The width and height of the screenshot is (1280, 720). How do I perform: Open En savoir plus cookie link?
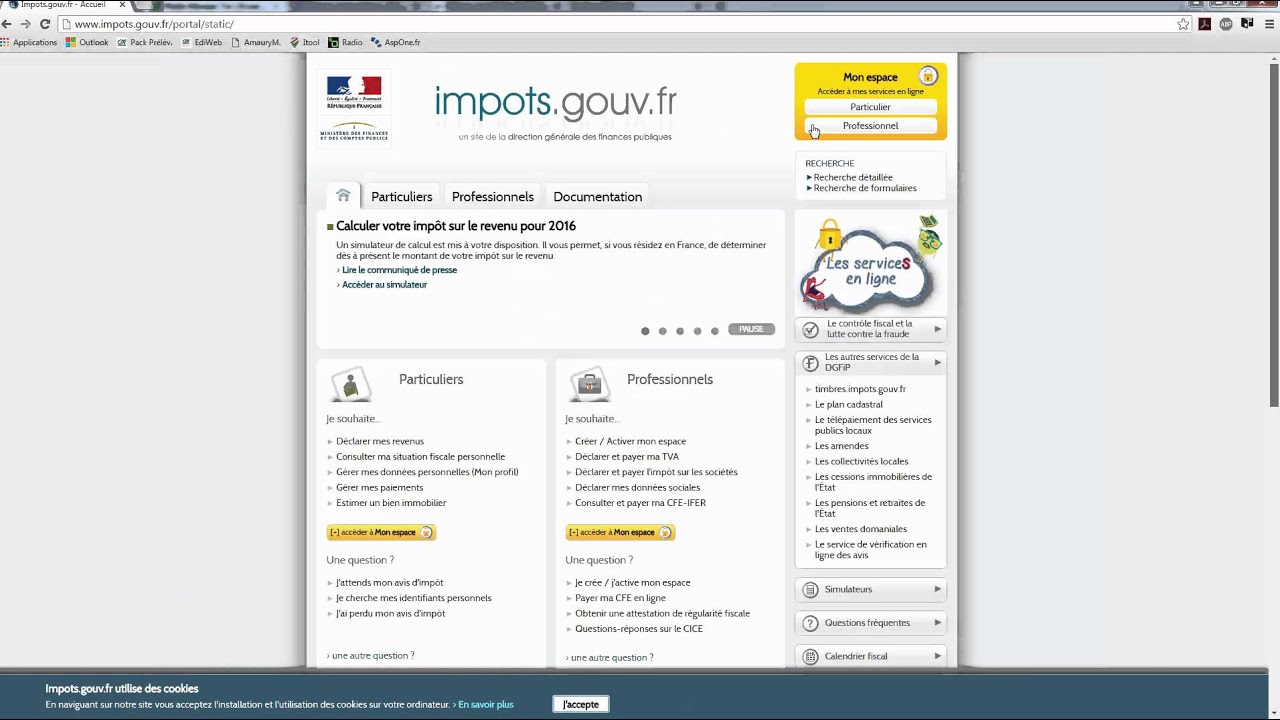point(485,705)
